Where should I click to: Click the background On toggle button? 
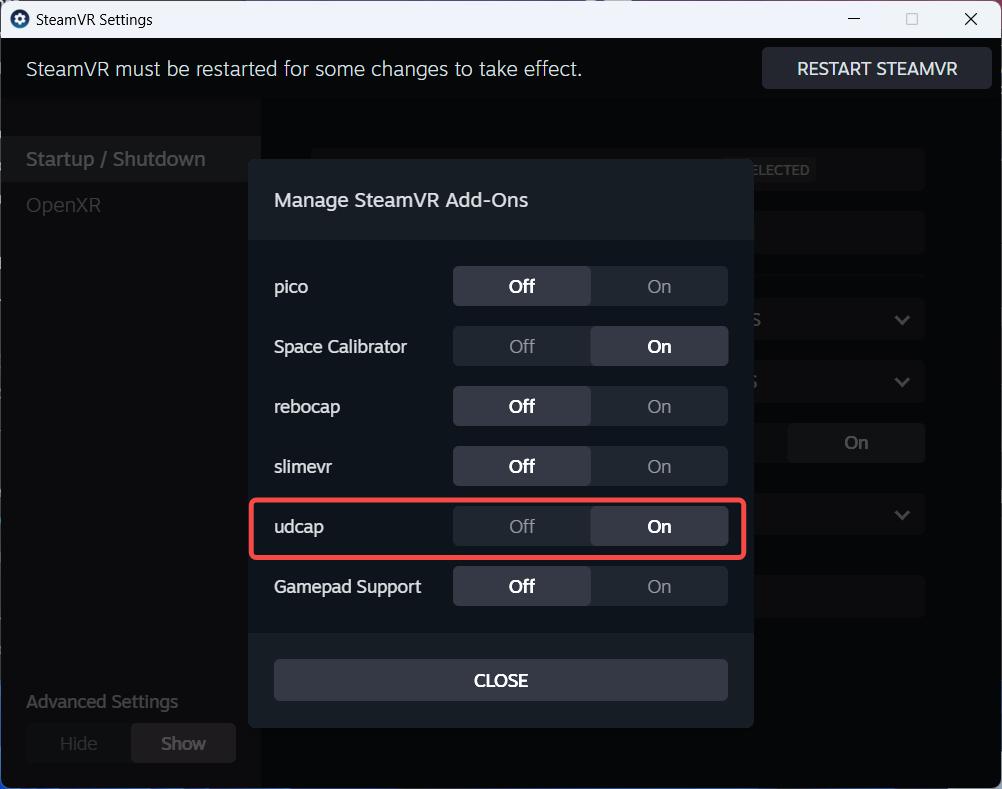856,443
